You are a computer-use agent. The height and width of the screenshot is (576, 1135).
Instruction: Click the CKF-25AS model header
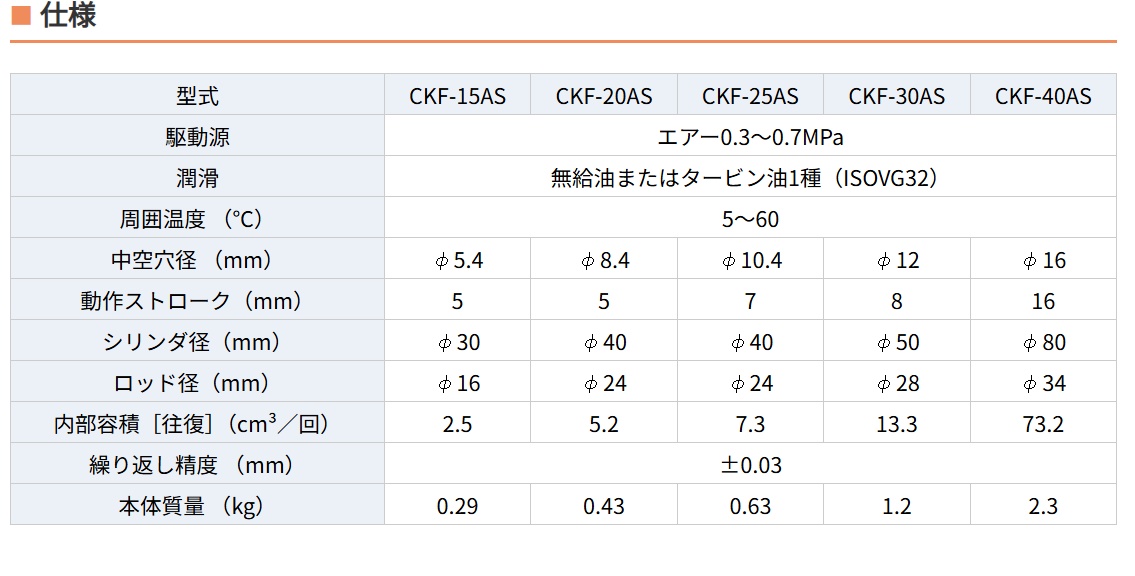pyautogui.click(x=750, y=96)
